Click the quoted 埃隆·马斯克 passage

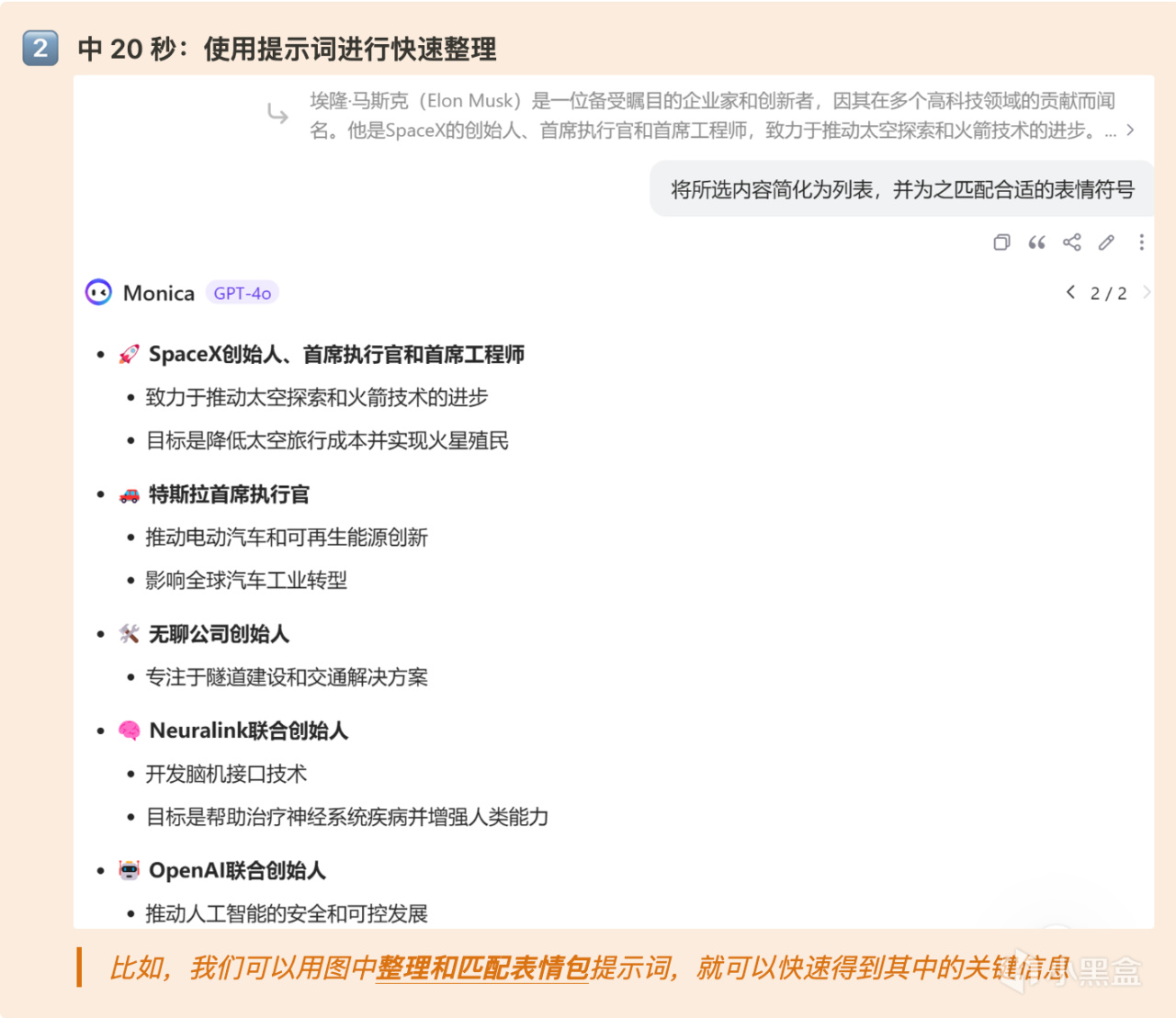[713, 116]
